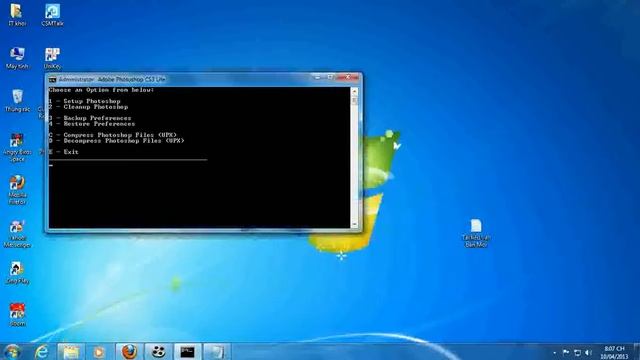Open the clock showing 8:07 CH
The height and width of the screenshot is (360, 640).
[x=614, y=352]
